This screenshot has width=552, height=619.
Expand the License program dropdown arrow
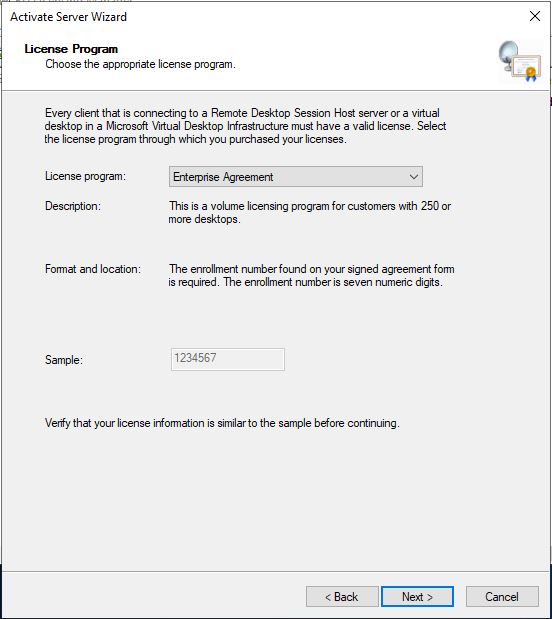point(413,176)
